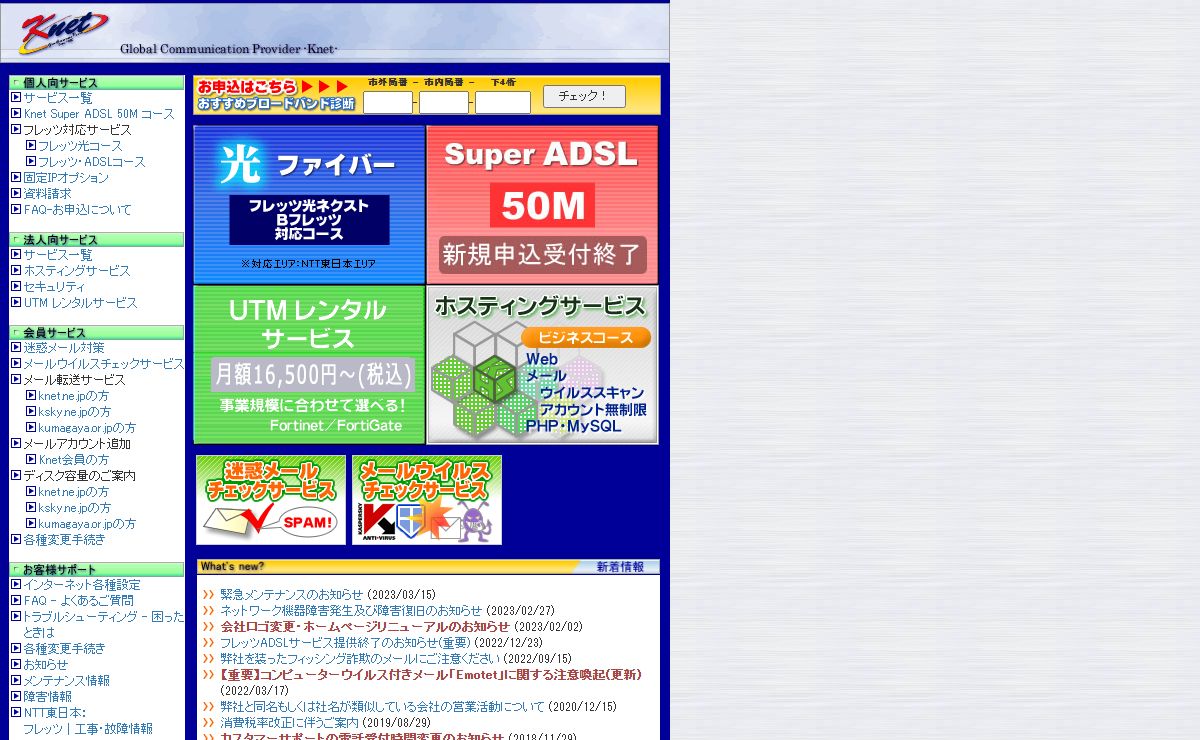Open 緊急メンテナンスのお知らせ news item
This screenshot has height=740, width=1200.
pos(292,595)
